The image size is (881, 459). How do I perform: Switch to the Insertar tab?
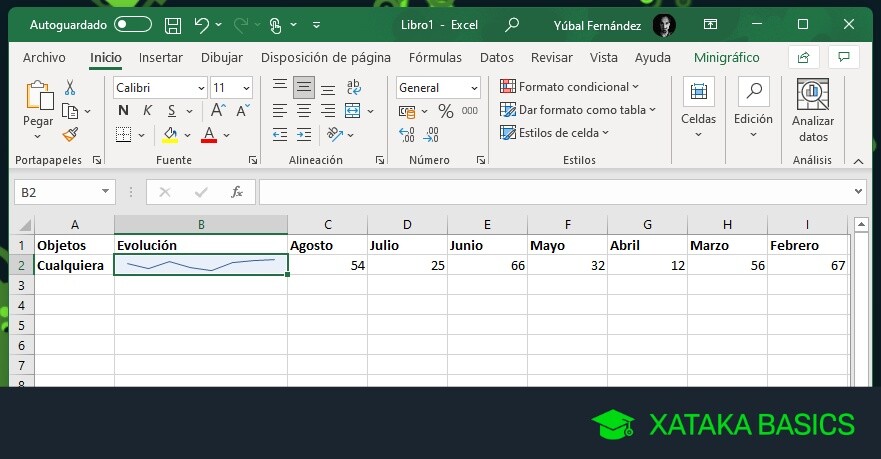click(161, 57)
